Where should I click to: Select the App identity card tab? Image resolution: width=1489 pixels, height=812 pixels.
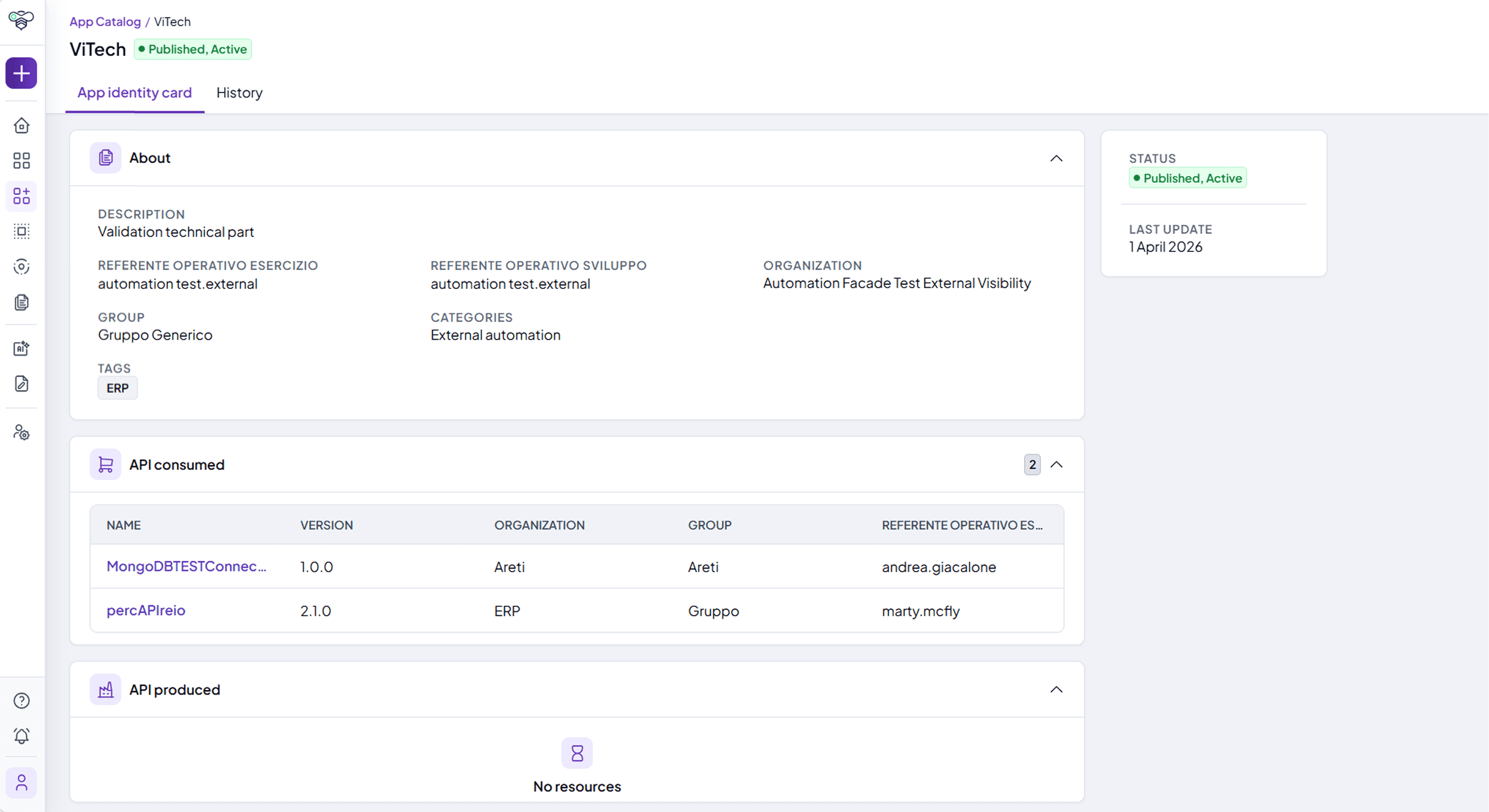135,92
